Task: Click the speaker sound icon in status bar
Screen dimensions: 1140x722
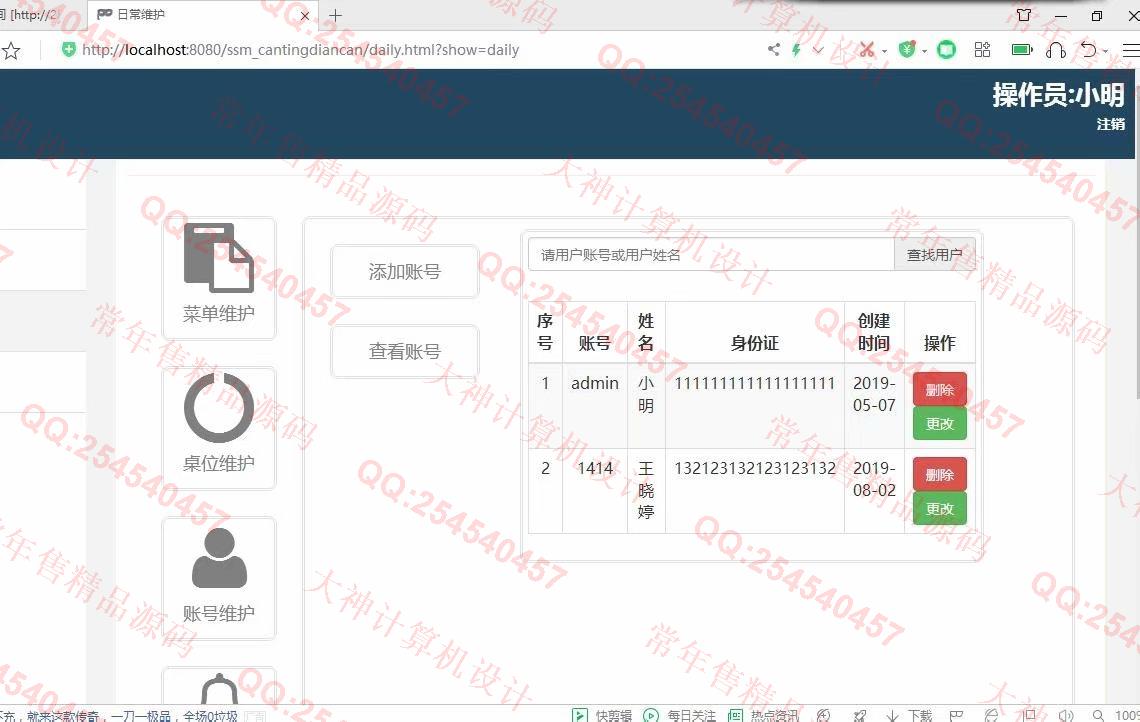Action: (1065, 715)
